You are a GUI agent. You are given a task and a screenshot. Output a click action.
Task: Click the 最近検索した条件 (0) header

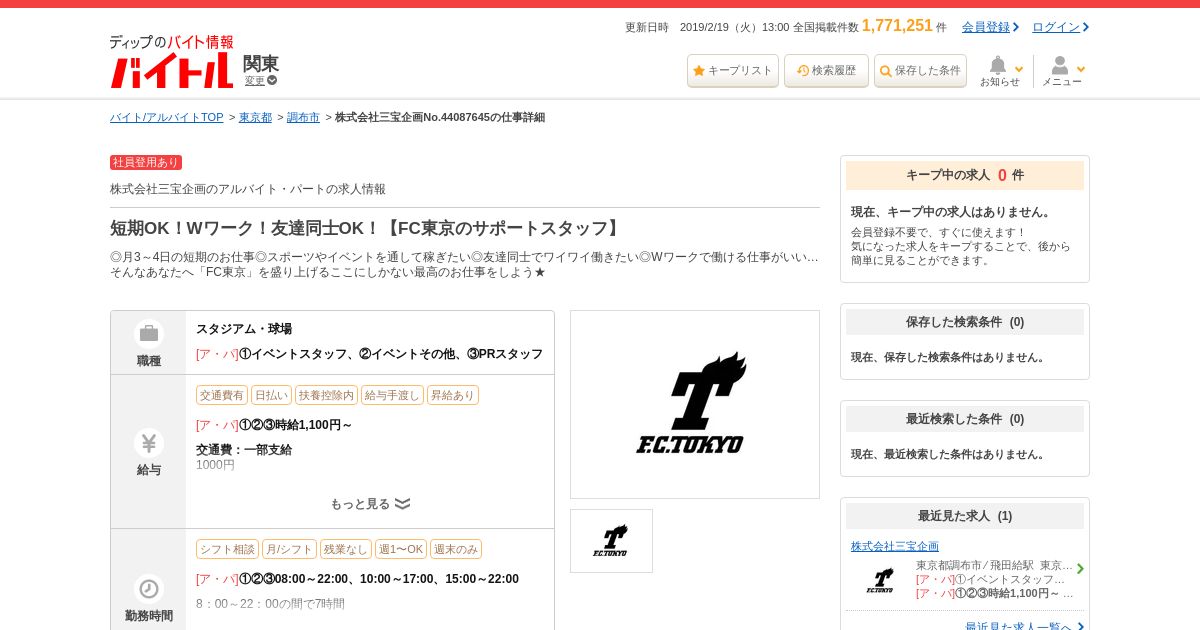pos(965,419)
